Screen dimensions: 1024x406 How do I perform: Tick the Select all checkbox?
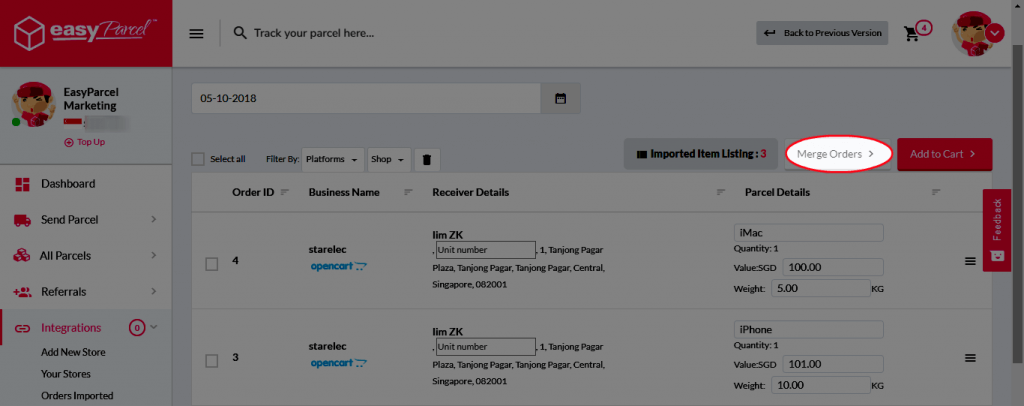[198, 159]
